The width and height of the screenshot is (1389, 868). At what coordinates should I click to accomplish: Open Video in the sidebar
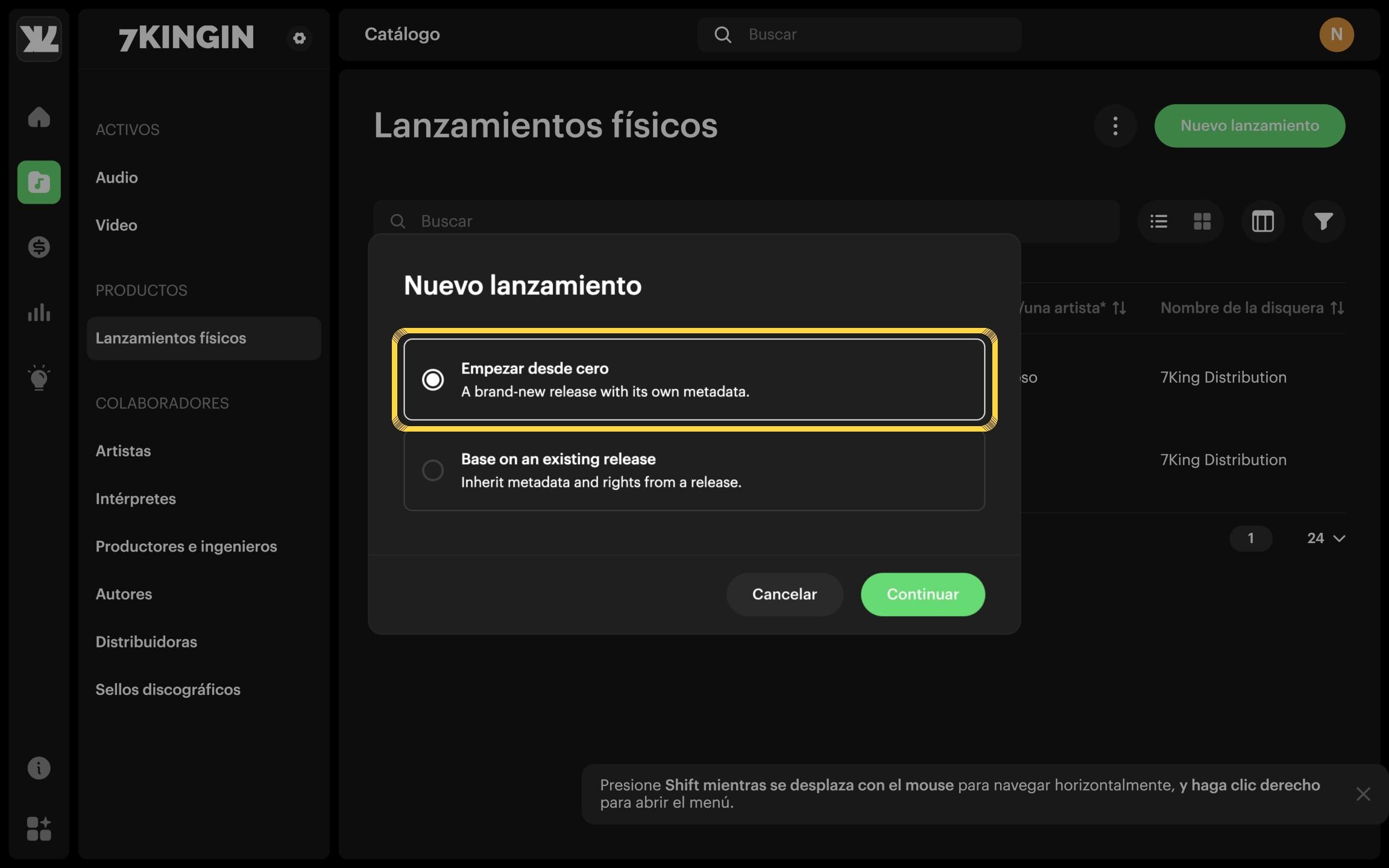click(x=116, y=225)
